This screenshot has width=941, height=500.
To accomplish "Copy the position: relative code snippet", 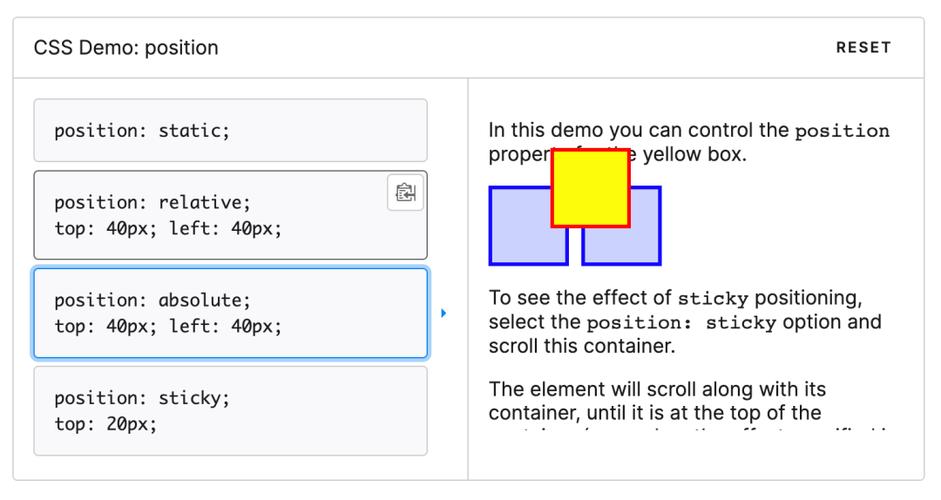I will (x=405, y=193).
